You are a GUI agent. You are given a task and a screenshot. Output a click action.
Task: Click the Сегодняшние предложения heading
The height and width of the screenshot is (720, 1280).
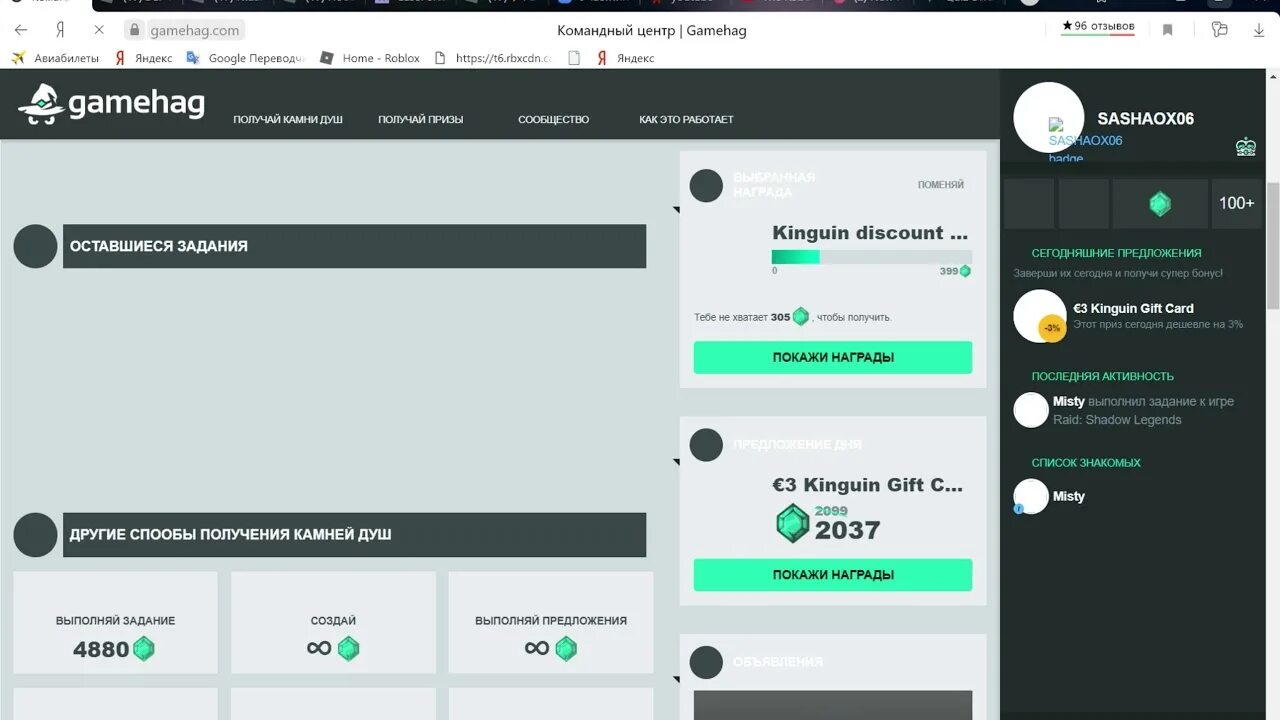1116,253
